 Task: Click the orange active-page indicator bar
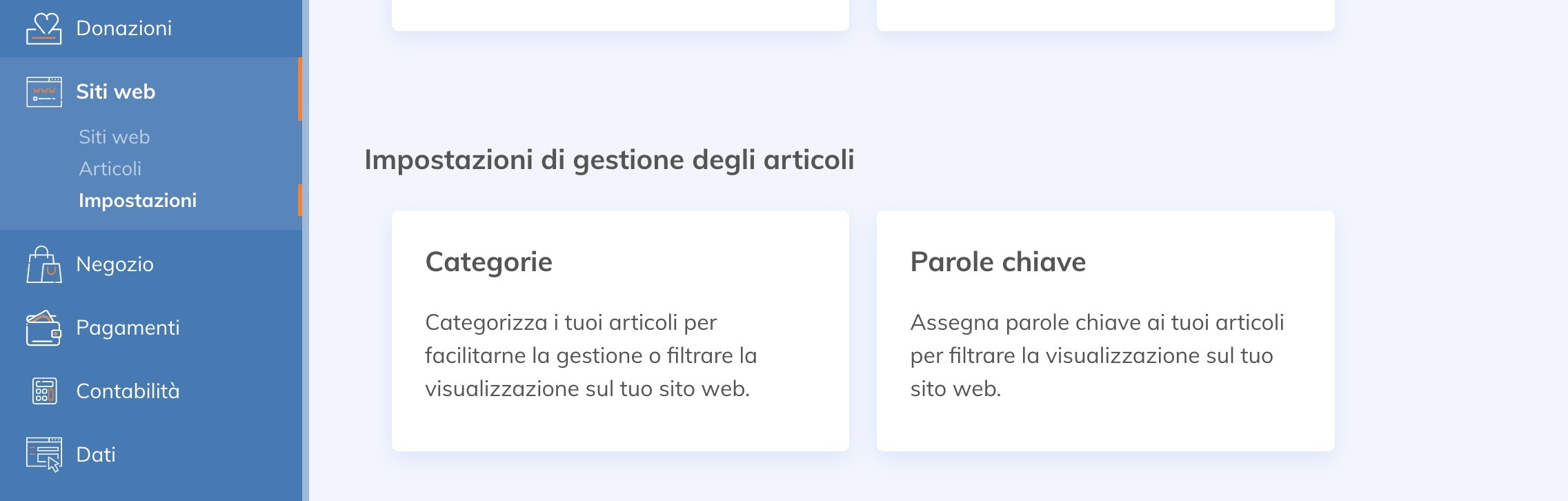coord(299,201)
